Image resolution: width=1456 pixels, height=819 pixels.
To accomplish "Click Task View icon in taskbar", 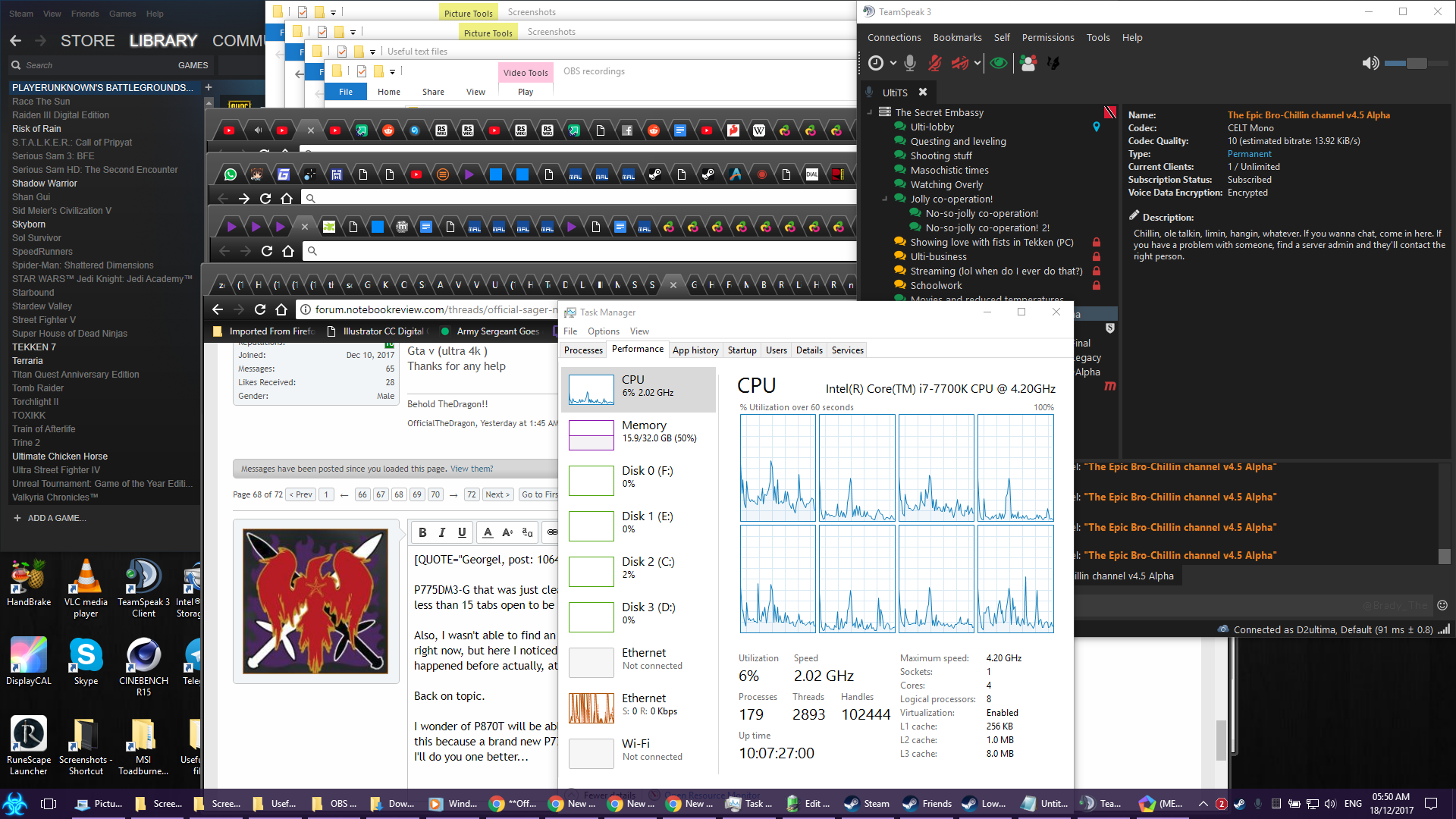I will click(x=49, y=804).
